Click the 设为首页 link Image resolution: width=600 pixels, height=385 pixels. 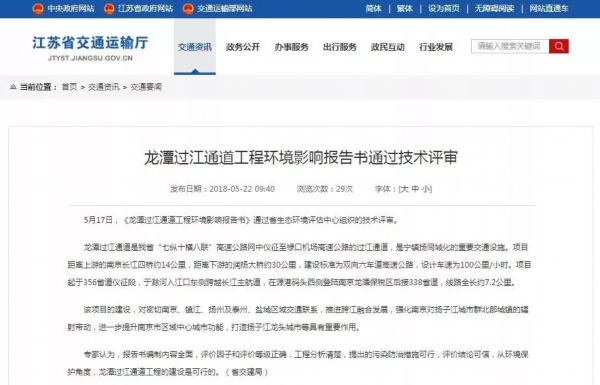[x=444, y=8]
